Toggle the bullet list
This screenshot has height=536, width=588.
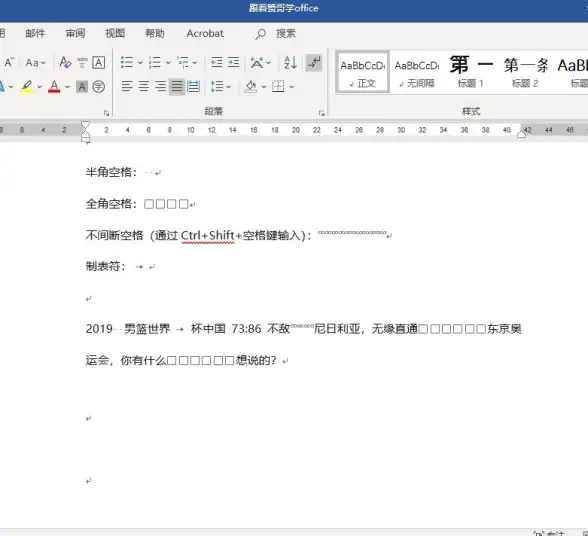tap(127, 62)
